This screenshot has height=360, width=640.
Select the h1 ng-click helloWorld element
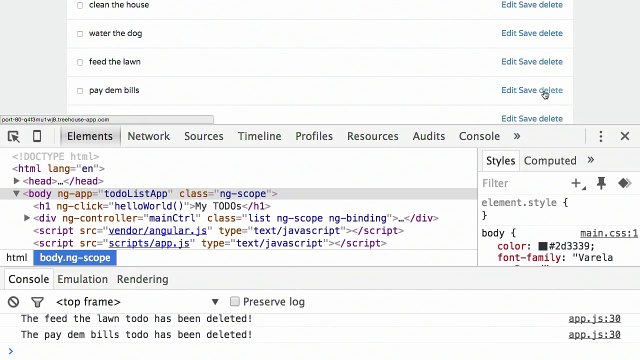(152, 206)
